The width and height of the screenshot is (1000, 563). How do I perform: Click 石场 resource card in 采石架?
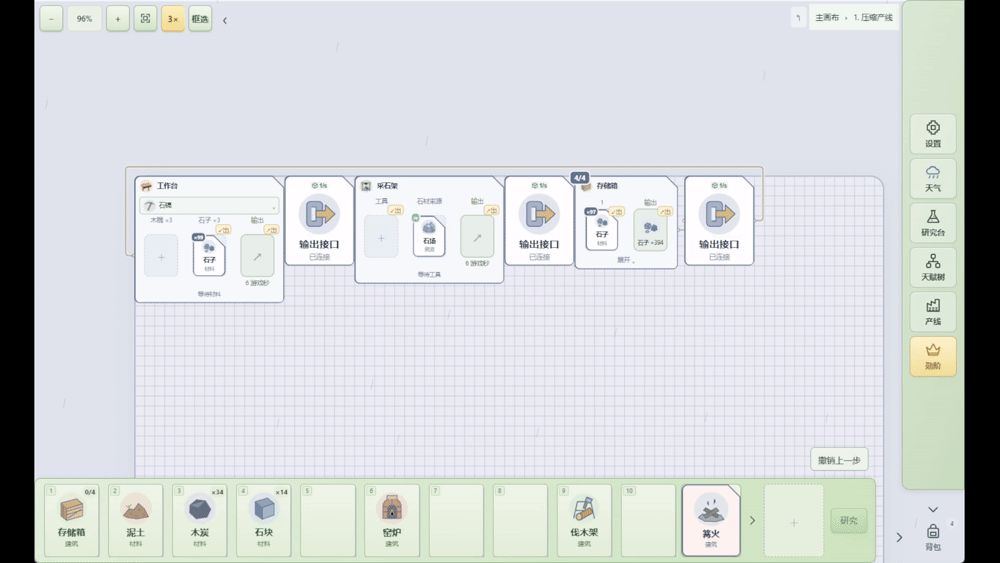(429, 237)
